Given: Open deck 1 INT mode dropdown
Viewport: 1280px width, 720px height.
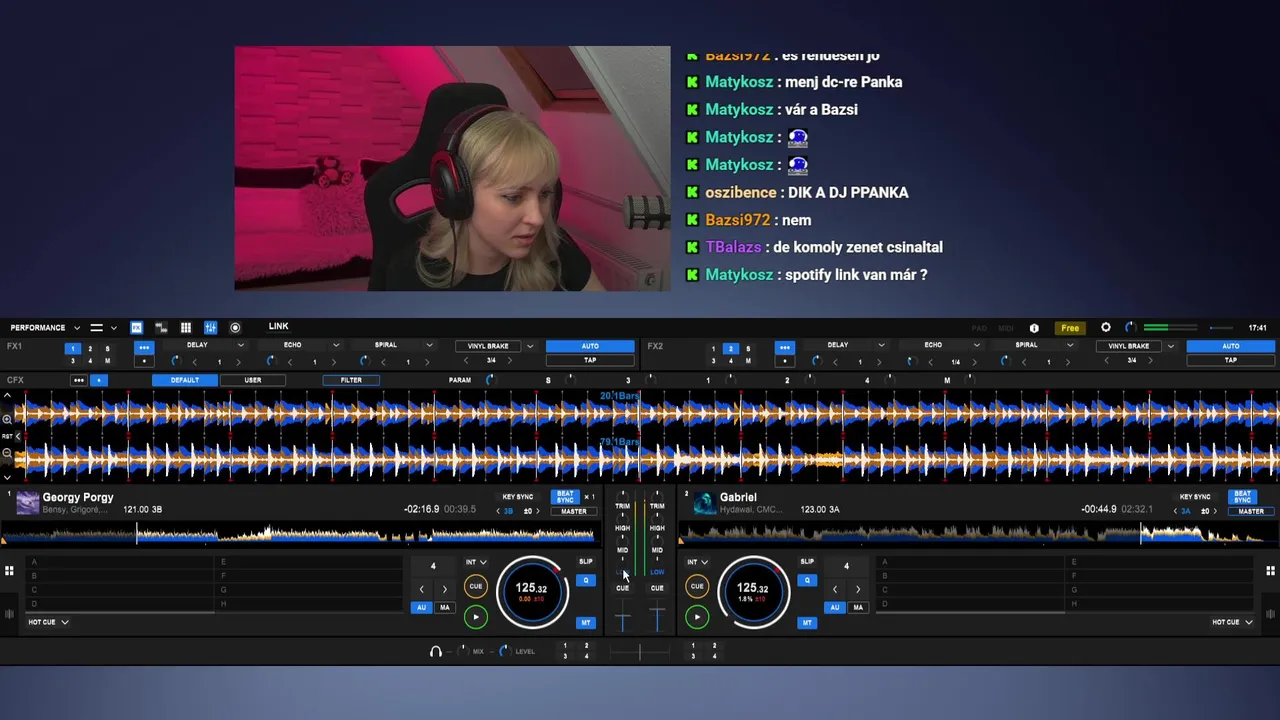Looking at the screenshot, I should (476, 562).
